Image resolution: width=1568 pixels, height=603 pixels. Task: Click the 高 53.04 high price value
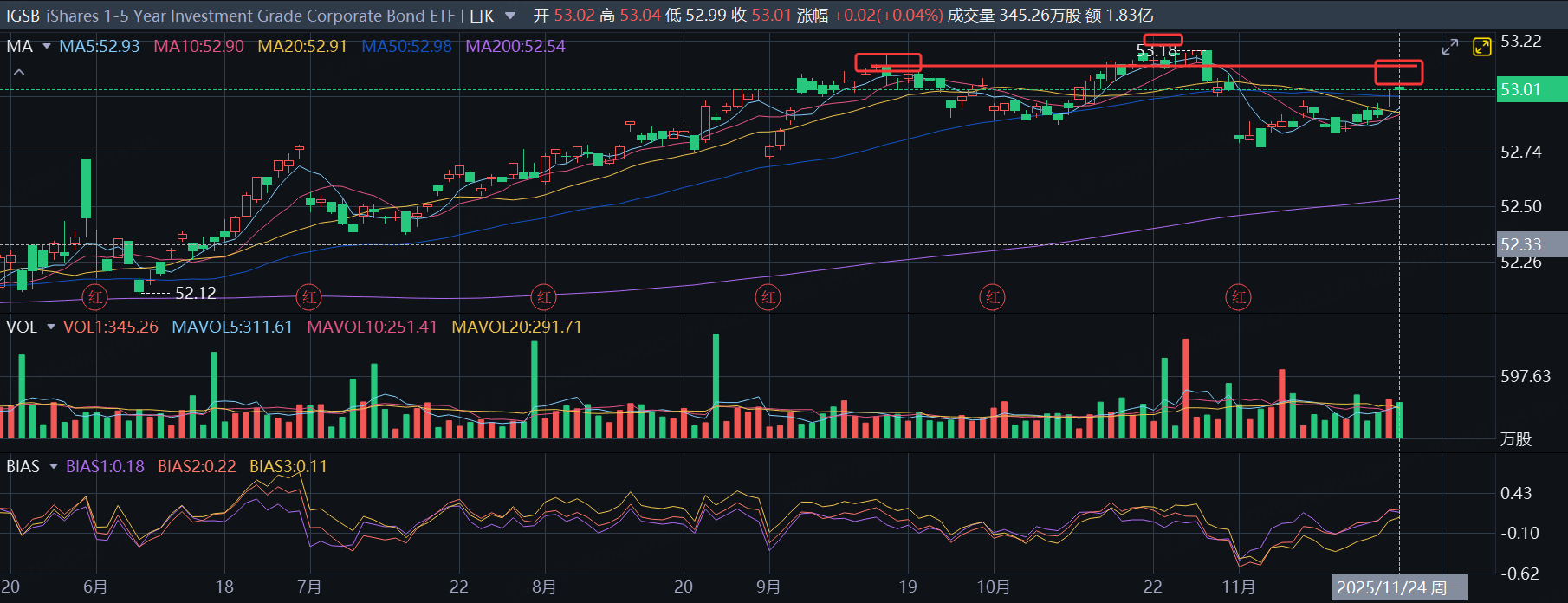point(630,16)
